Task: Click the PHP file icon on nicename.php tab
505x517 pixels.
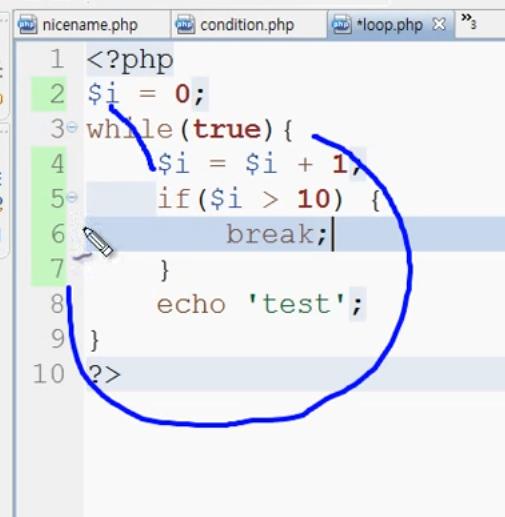Action: point(27,25)
